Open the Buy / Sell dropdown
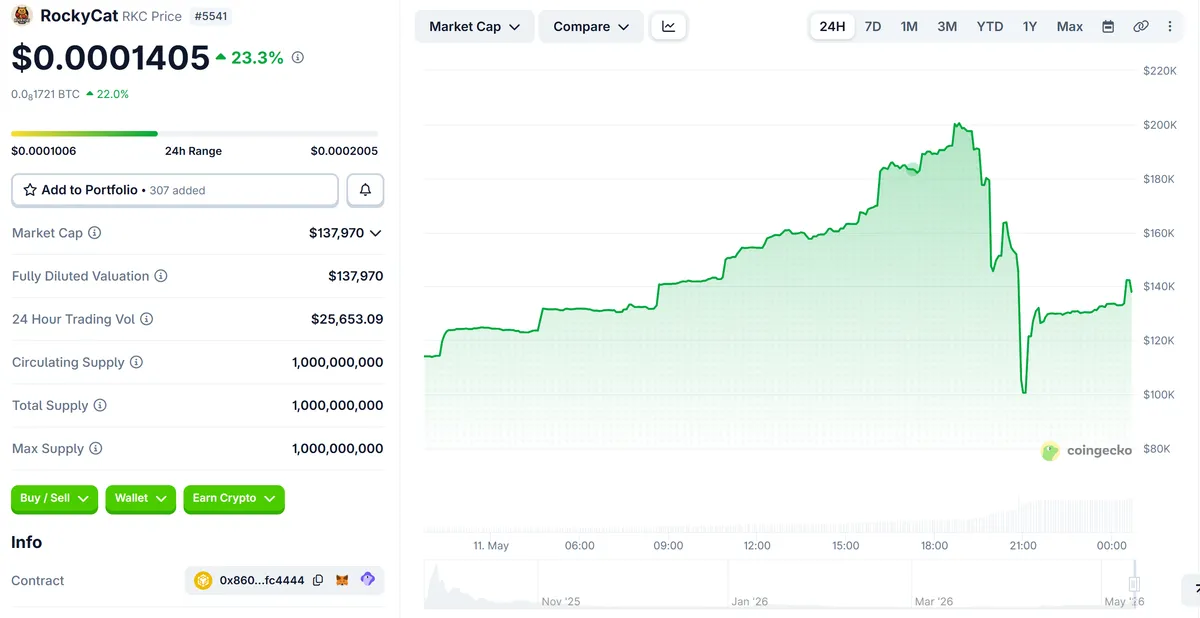Viewport: 1200px width, 618px height. [x=54, y=499]
